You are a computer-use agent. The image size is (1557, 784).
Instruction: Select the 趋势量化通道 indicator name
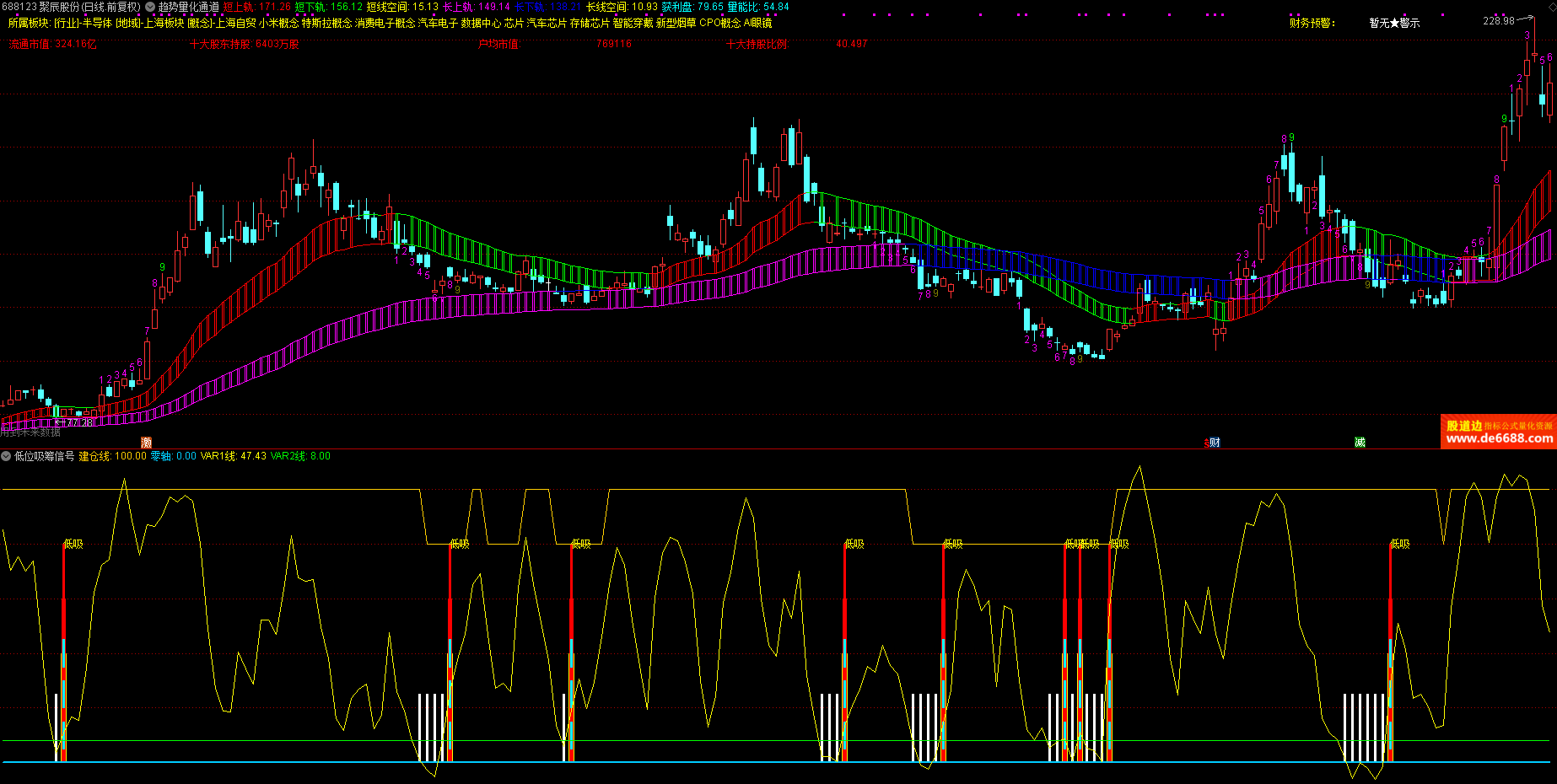pyautogui.click(x=189, y=7)
